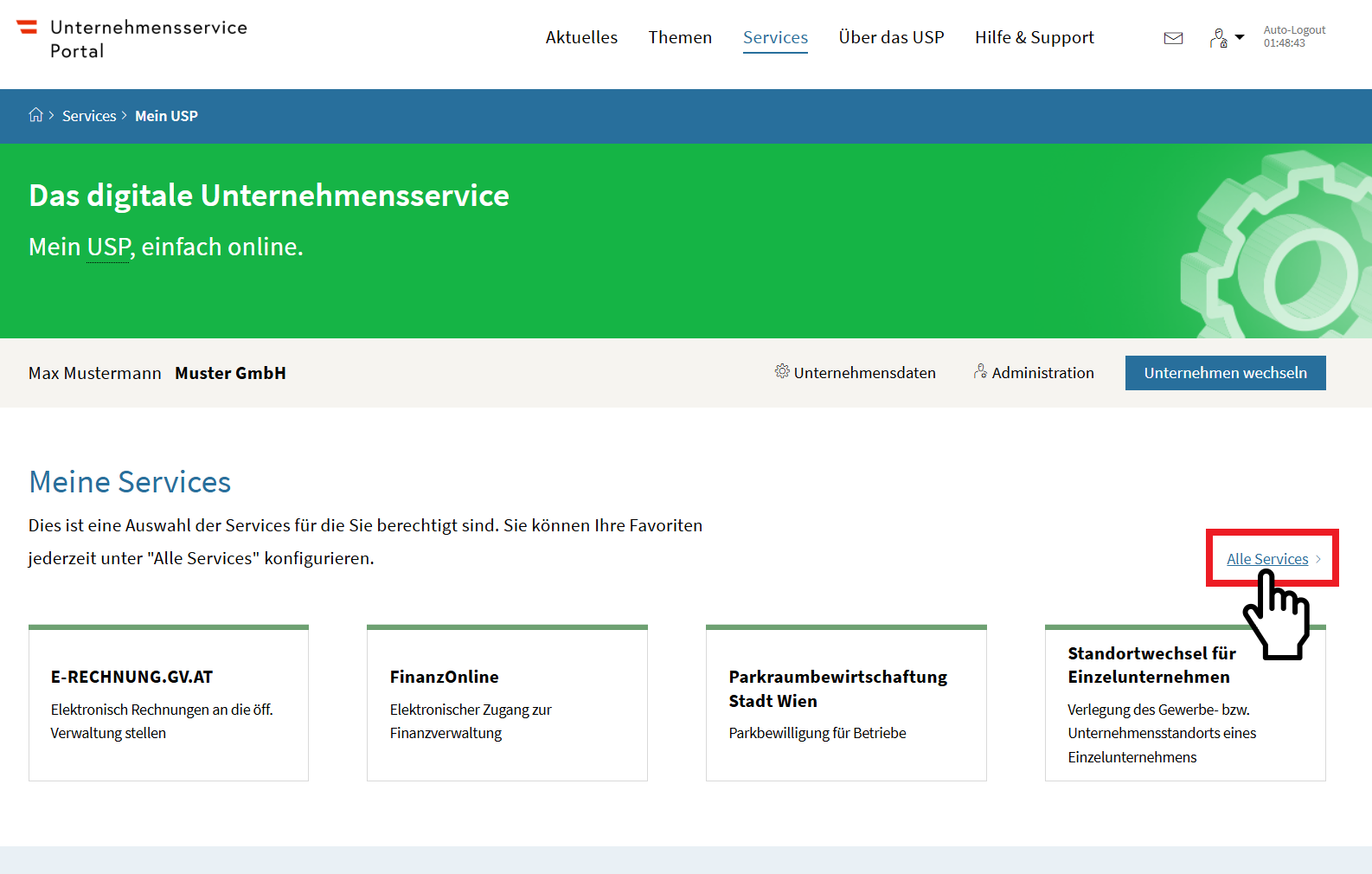Click the home icon in breadcrumb
Image resolution: width=1372 pixels, height=874 pixels.
pos(35,115)
